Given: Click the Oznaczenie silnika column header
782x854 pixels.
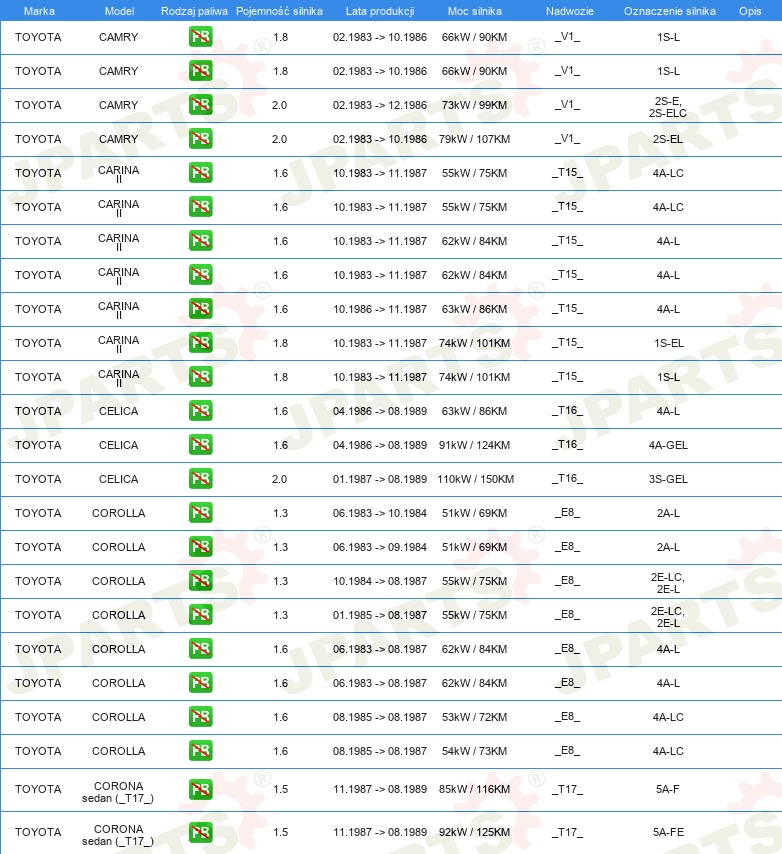Looking at the screenshot, I should point(670,11).
